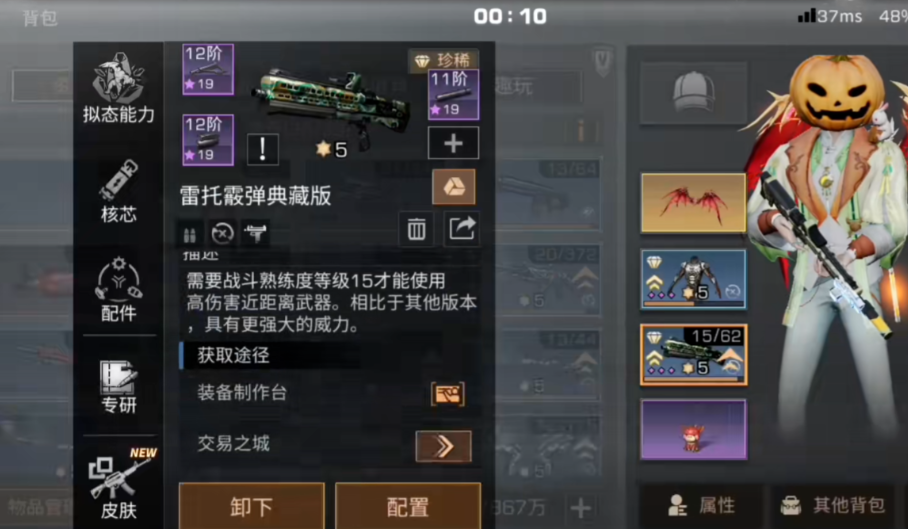This screenshot has width=908, height=529.
Task: Select the red bat wings equipment slot
Action: 693,203
